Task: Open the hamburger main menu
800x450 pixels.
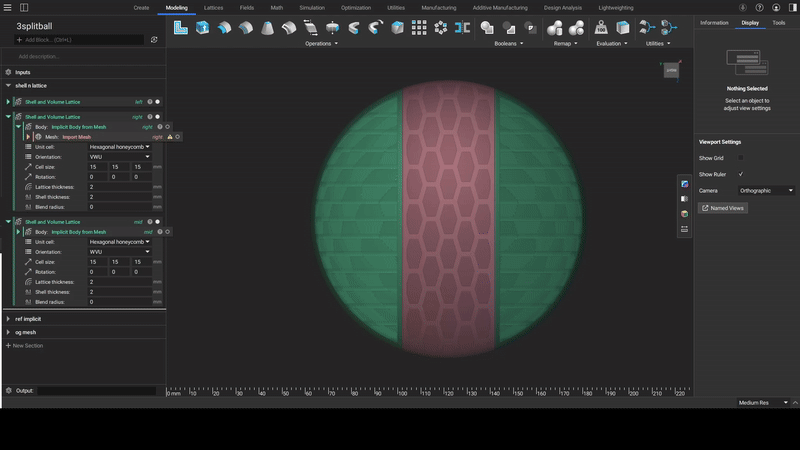Action: pos(8,8)
